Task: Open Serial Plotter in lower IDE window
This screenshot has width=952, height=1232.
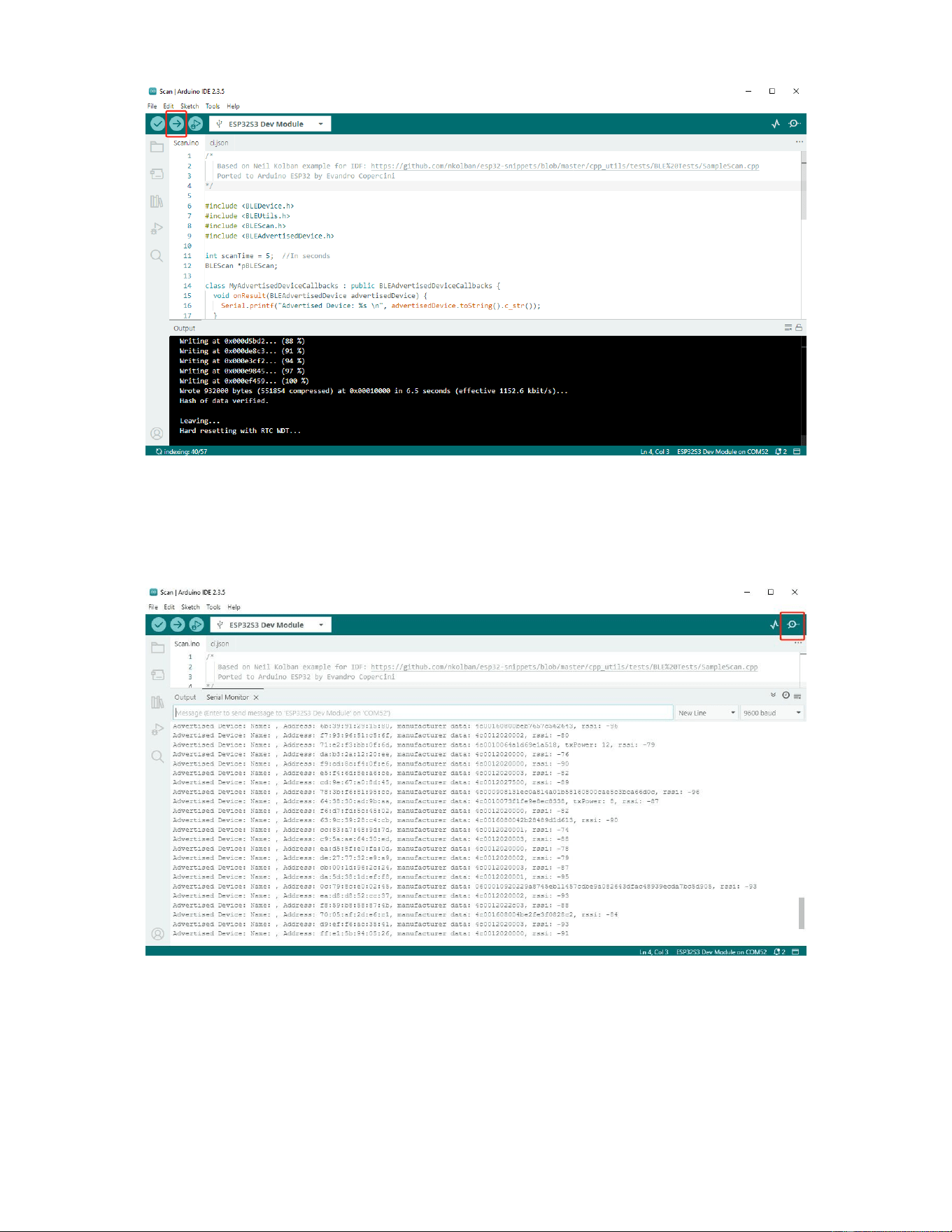Action: (x=774, y=625)
